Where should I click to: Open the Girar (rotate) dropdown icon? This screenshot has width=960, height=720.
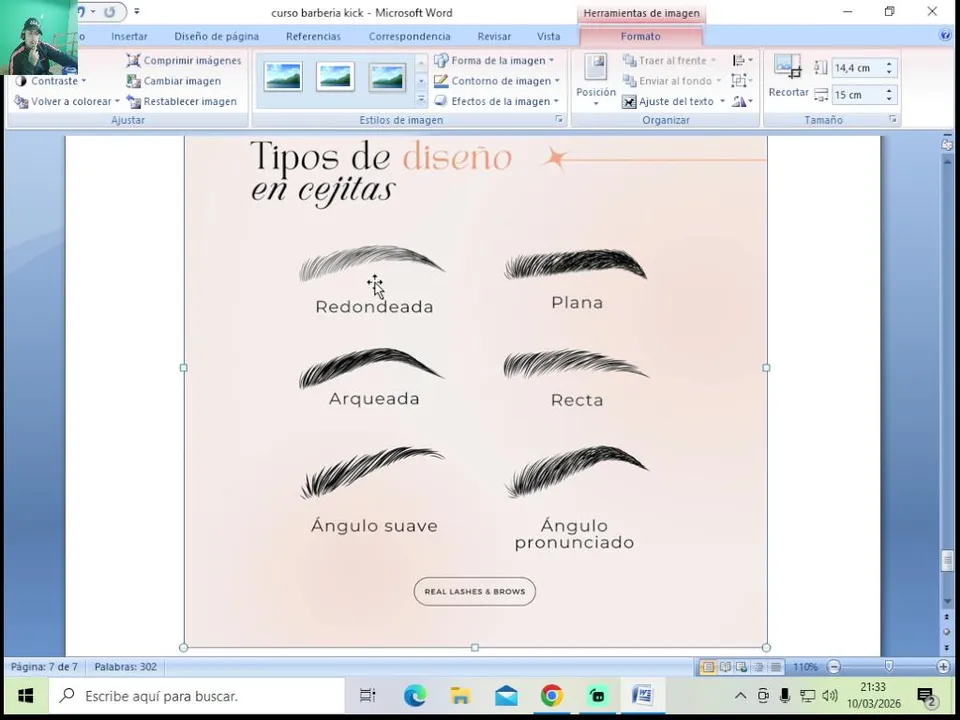click(x=743, y=102)
